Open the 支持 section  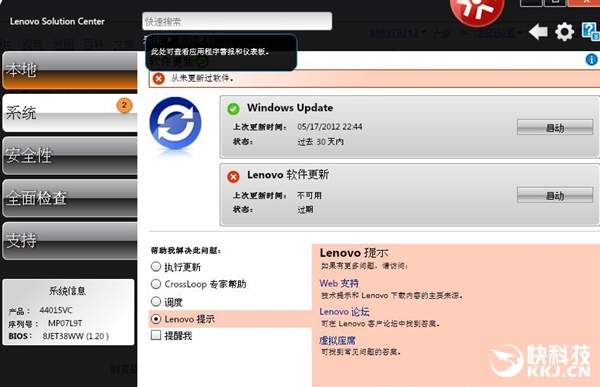click(70, 241)
